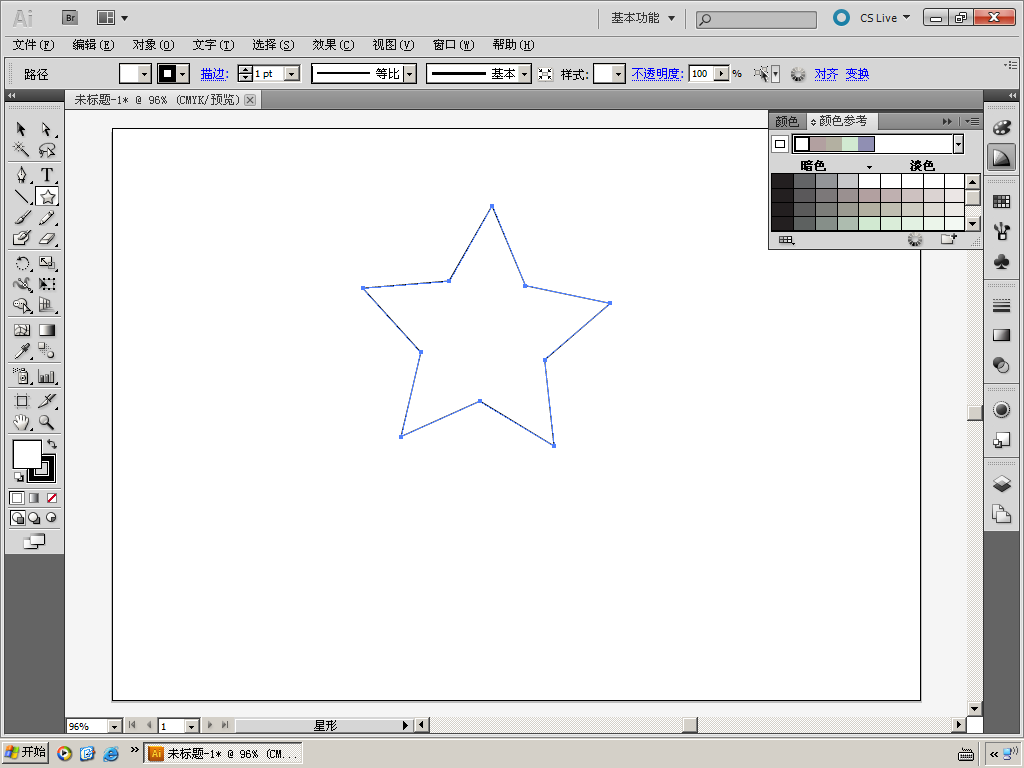Screen dimensions: 1024x768
Task: Pick the purple swatch in harmony strip
Action: pos(866,144)
